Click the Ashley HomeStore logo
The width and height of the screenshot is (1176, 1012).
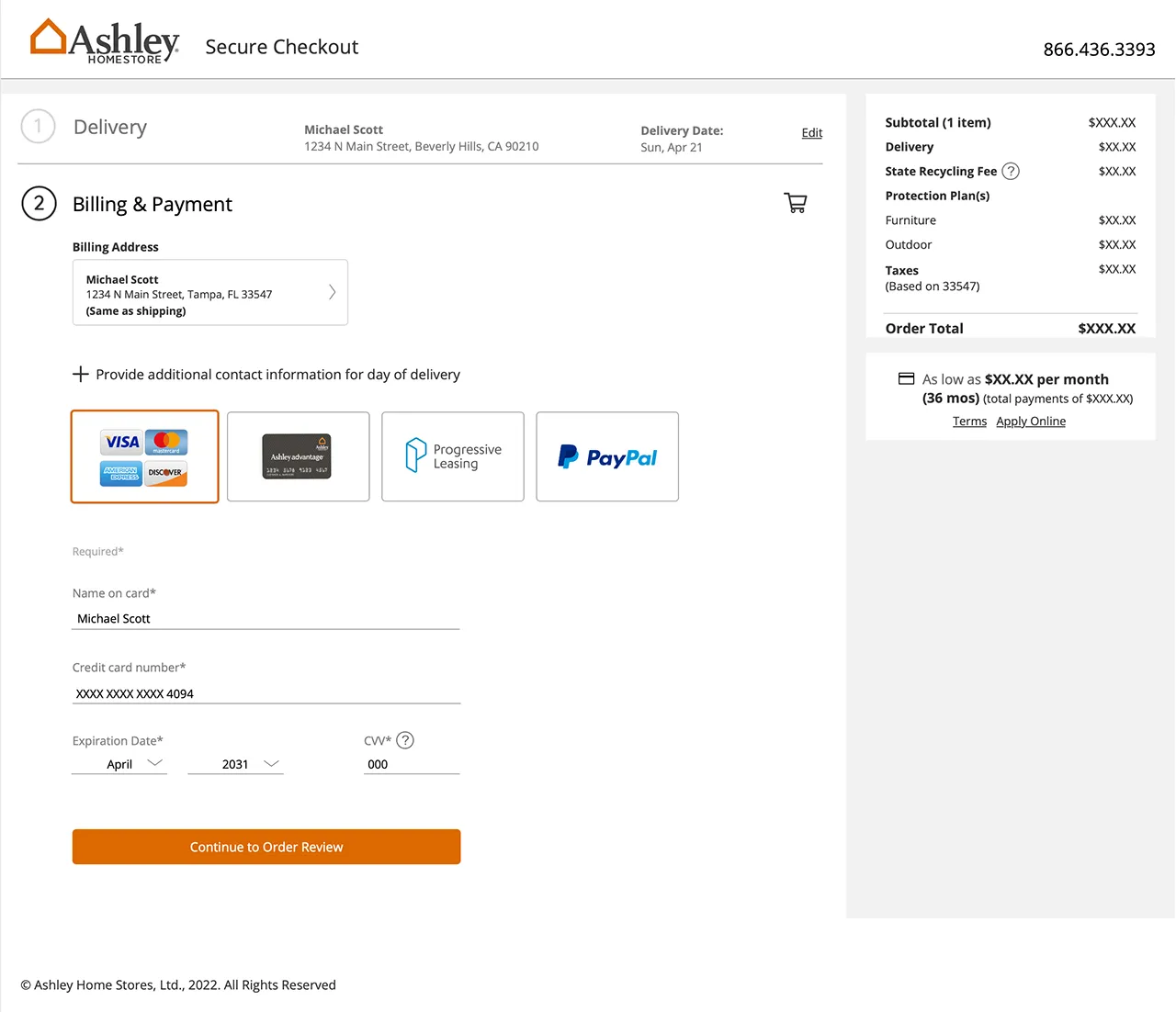tap(105, 42)
